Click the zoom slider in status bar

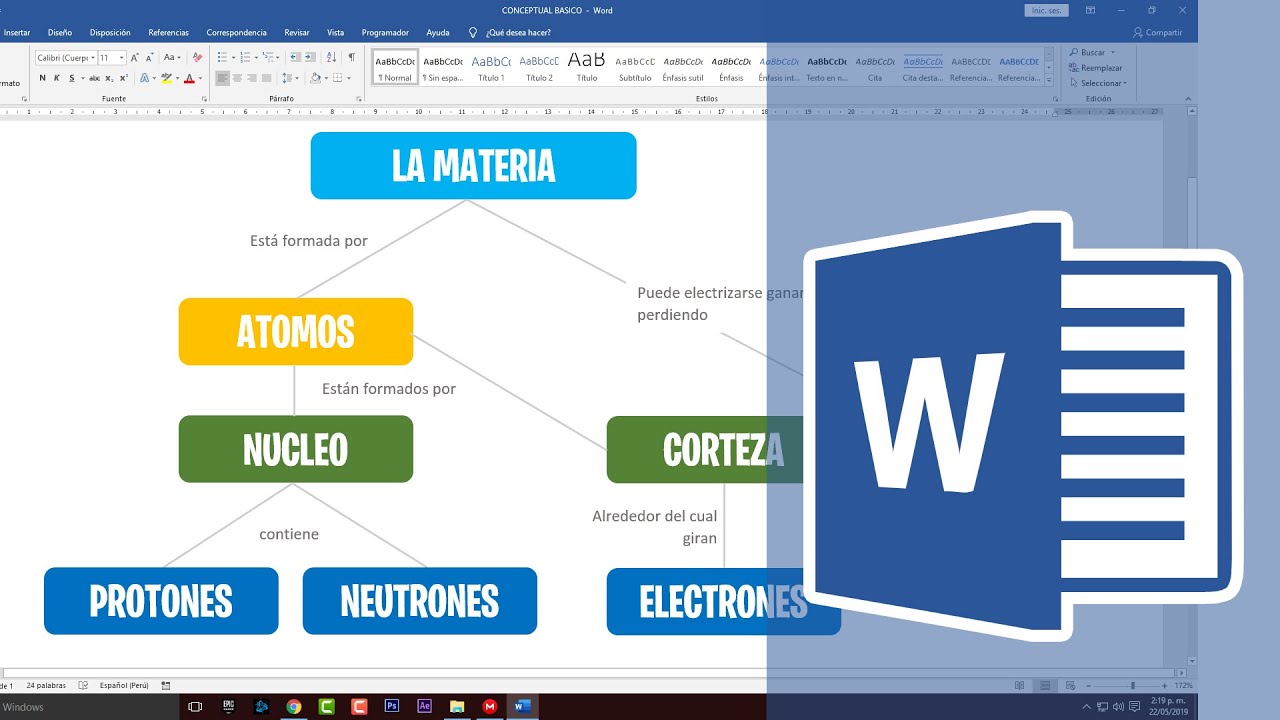[1132, 686]
